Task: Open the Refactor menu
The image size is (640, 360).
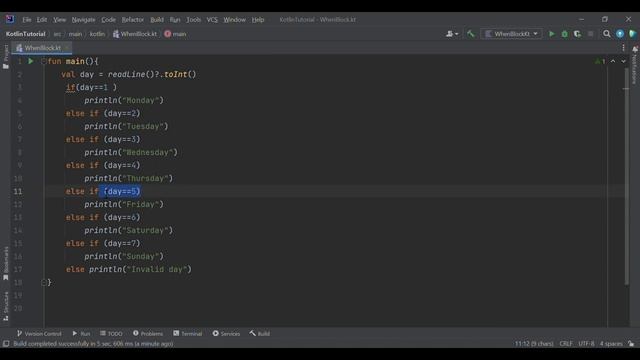Action: 133,20
